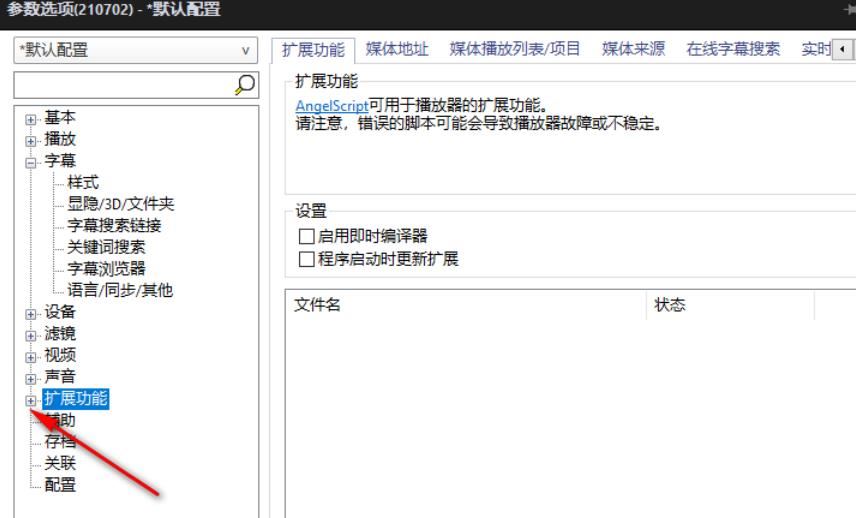The height and width of the screenshot is (518, 856).
Task: Open 字幕搜索链接 settings
Action: pos(114,225)
